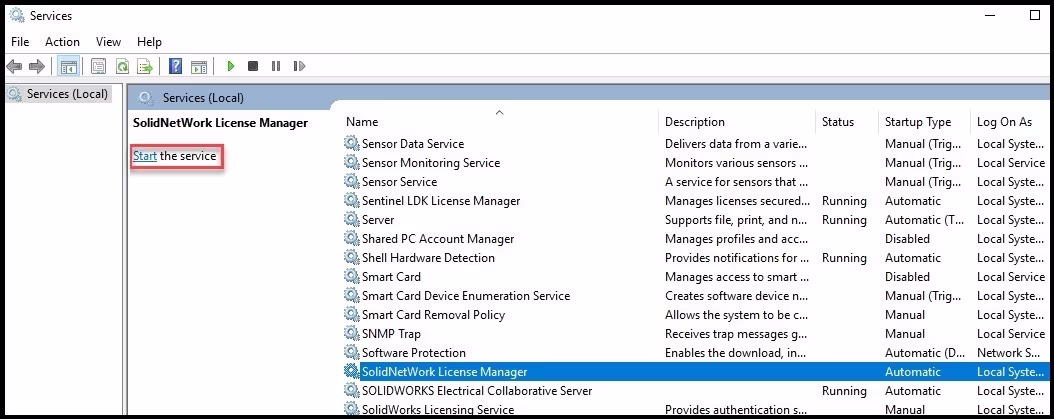The height and width of the screenshot is (419, 1054).
Task: Click gear icon beside SolidNetWork License Manager
Action: tap(352, 371)
